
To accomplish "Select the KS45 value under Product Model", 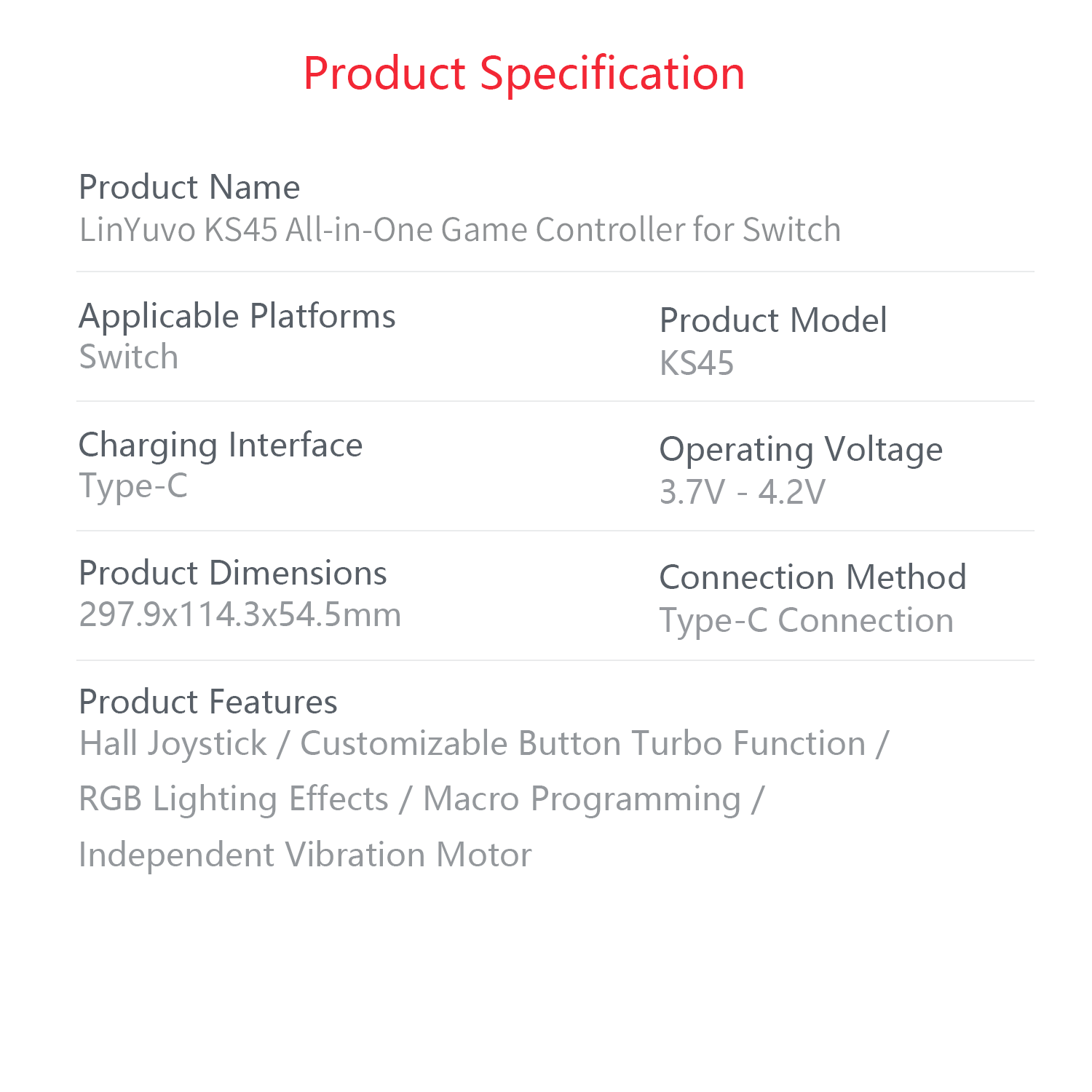I will tap(697, 363).
